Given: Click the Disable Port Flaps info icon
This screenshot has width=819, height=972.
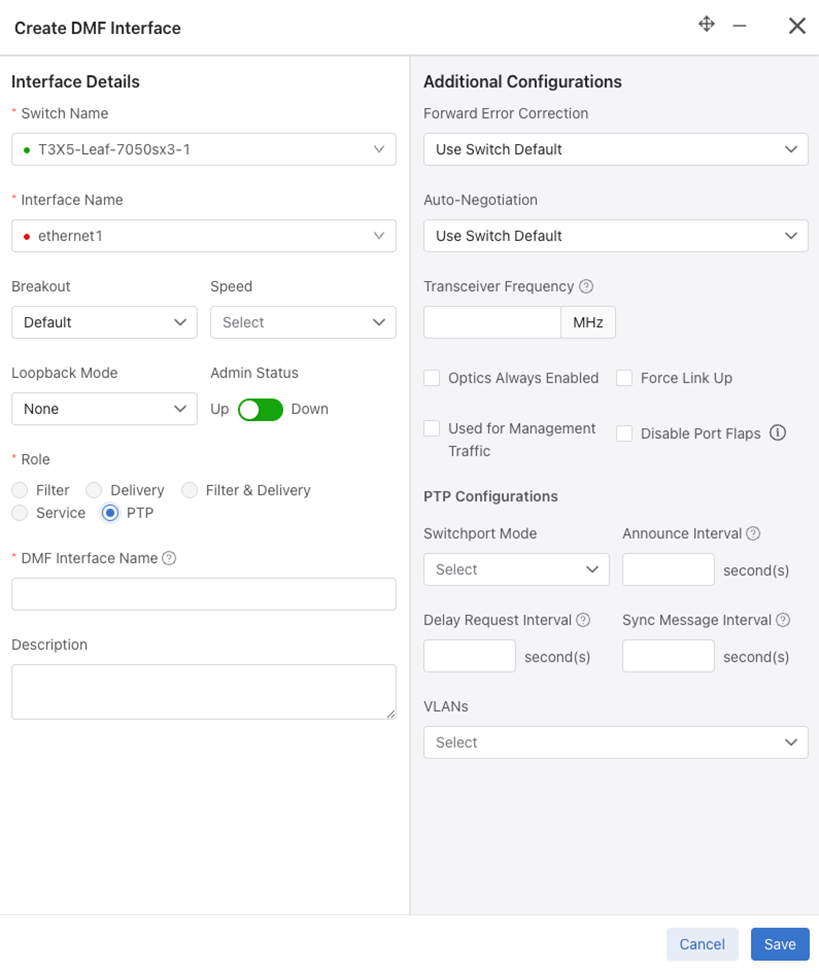Looking at the screenshot, I should (778, 433).
